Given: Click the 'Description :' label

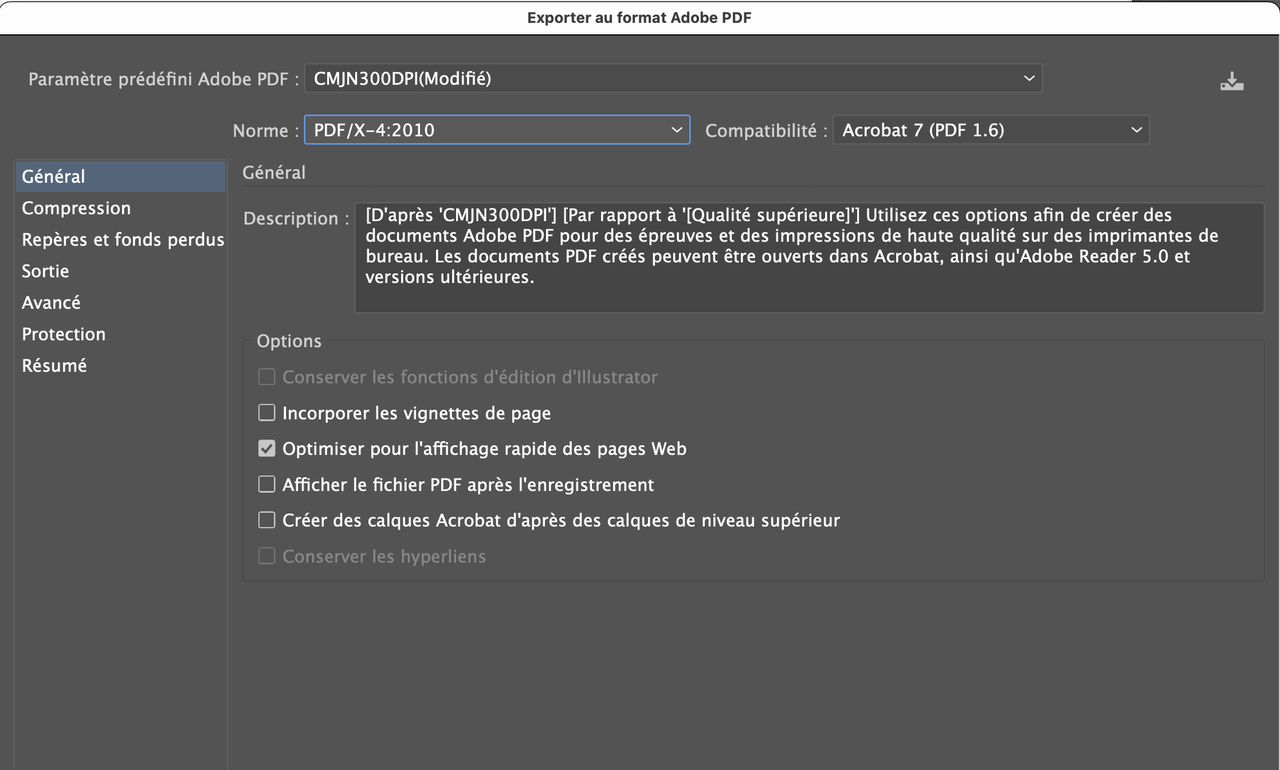Looking at the screenshot, I should pyautogui.click(x=297, y=218).
